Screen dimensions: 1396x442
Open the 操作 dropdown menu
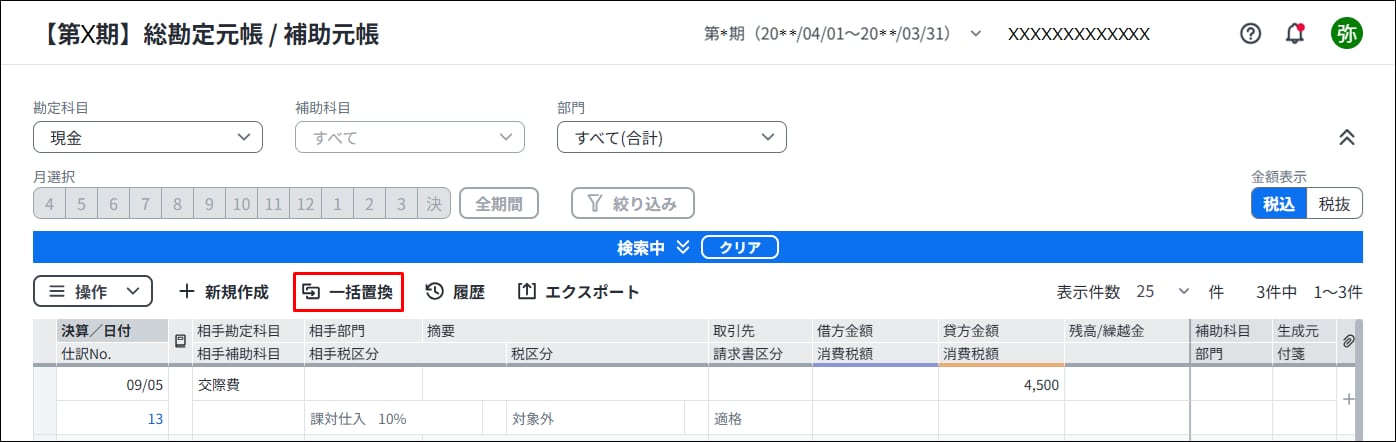(x=93, y=292)
